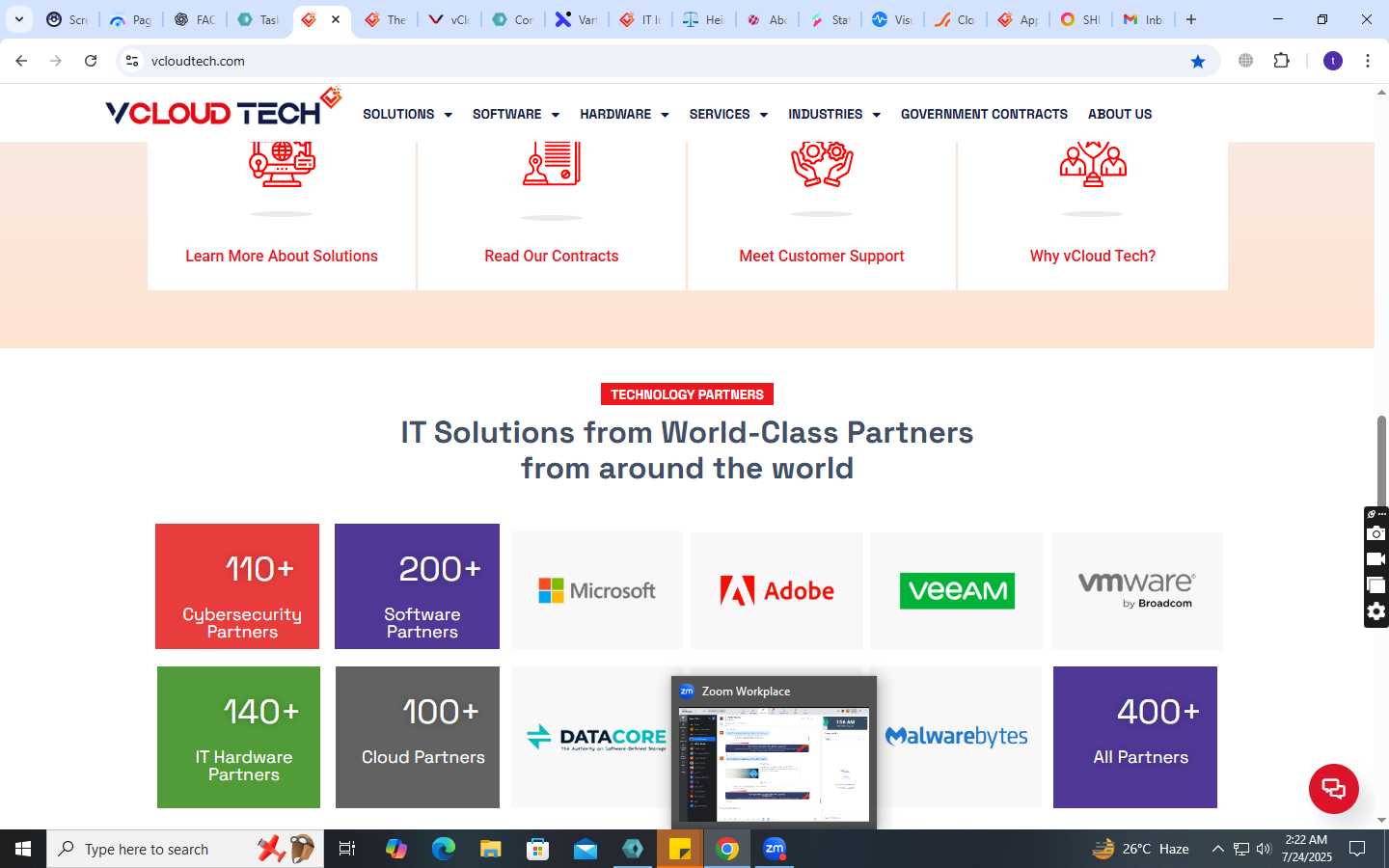The image size is (1389, 868).
Task: Click the Windows taskbar search box
Action: point(185,849)
